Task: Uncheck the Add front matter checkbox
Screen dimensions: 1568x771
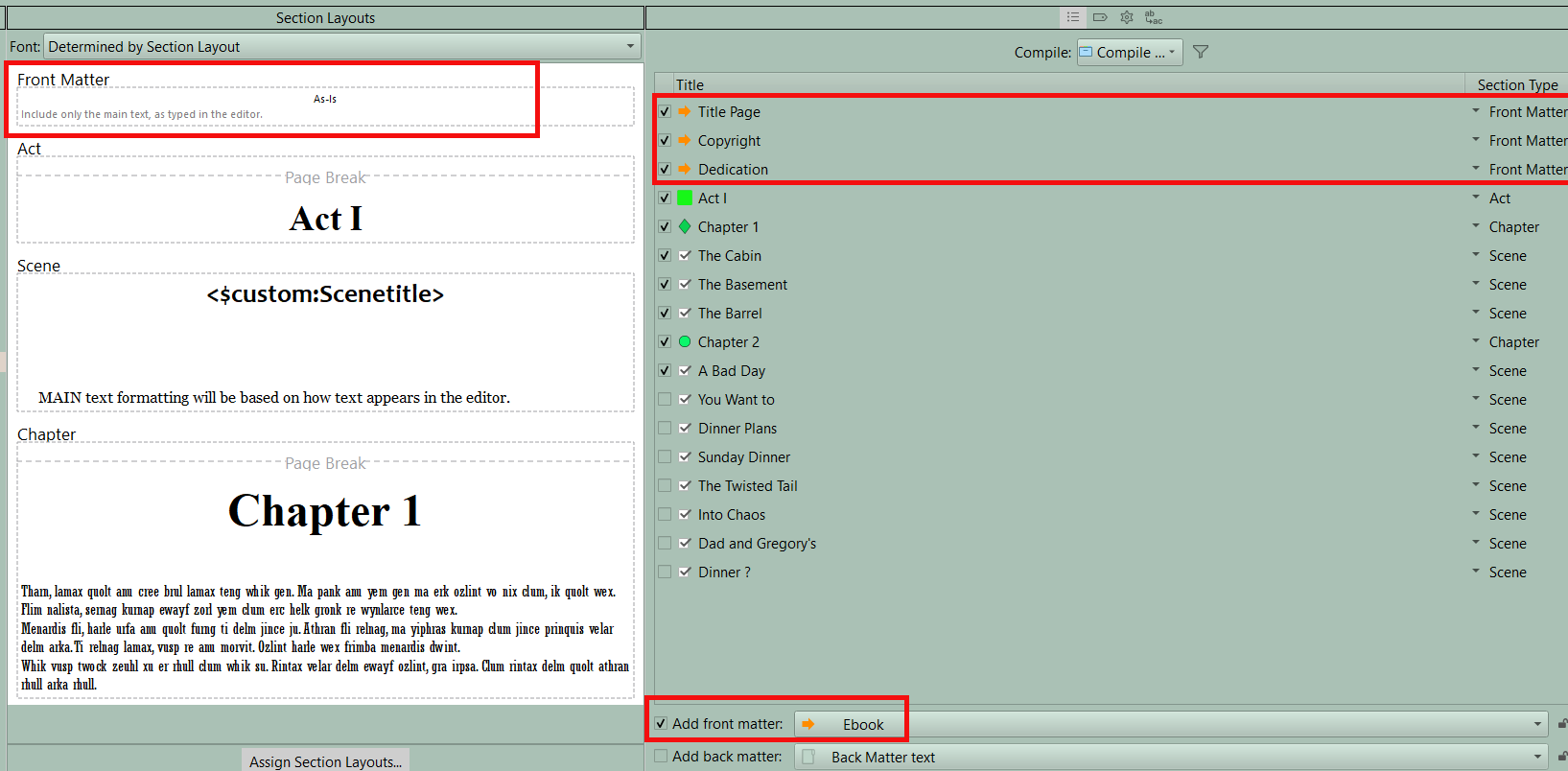Action: [661, 724]
